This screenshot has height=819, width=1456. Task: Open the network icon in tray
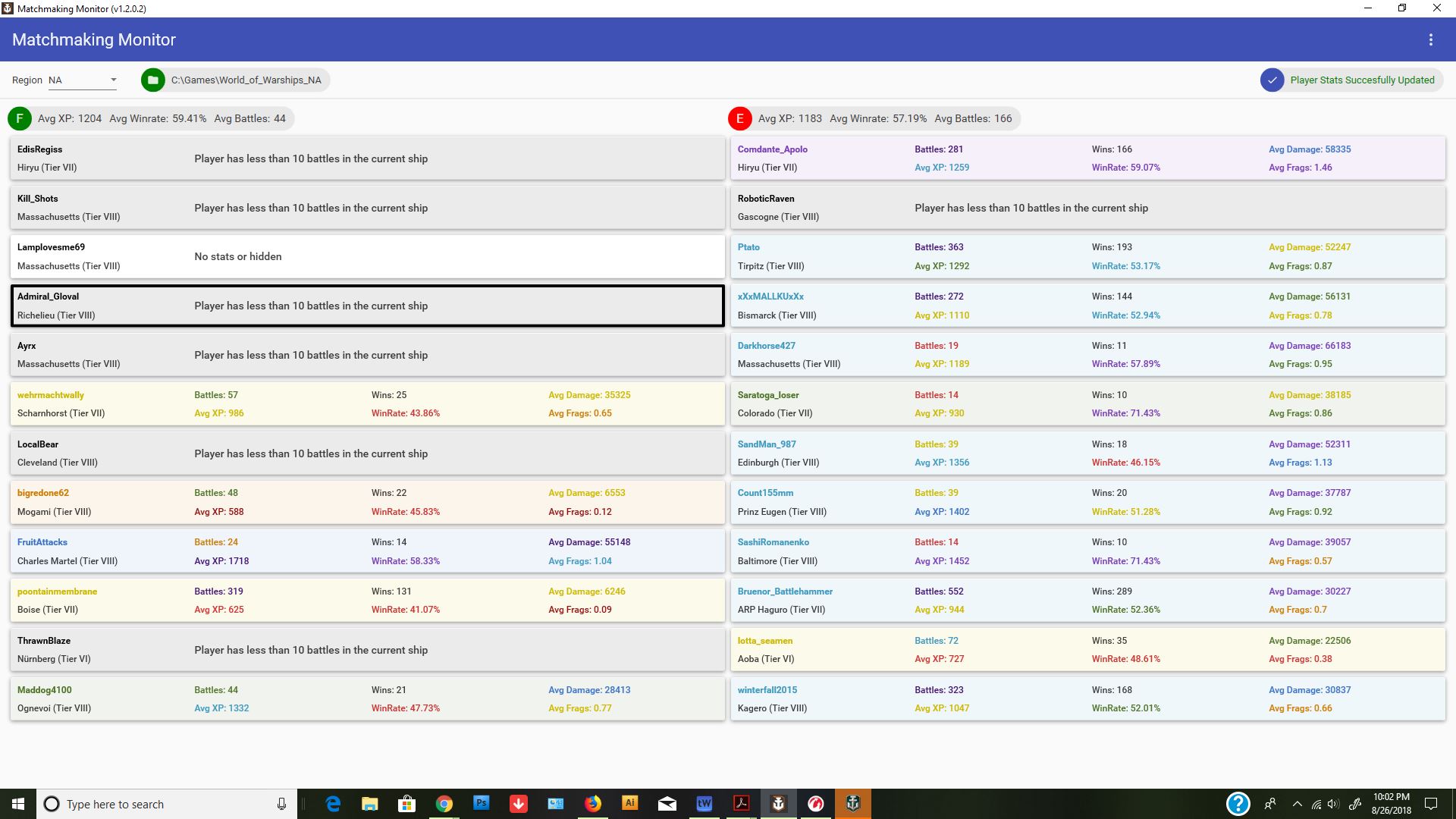point(1316,804)
